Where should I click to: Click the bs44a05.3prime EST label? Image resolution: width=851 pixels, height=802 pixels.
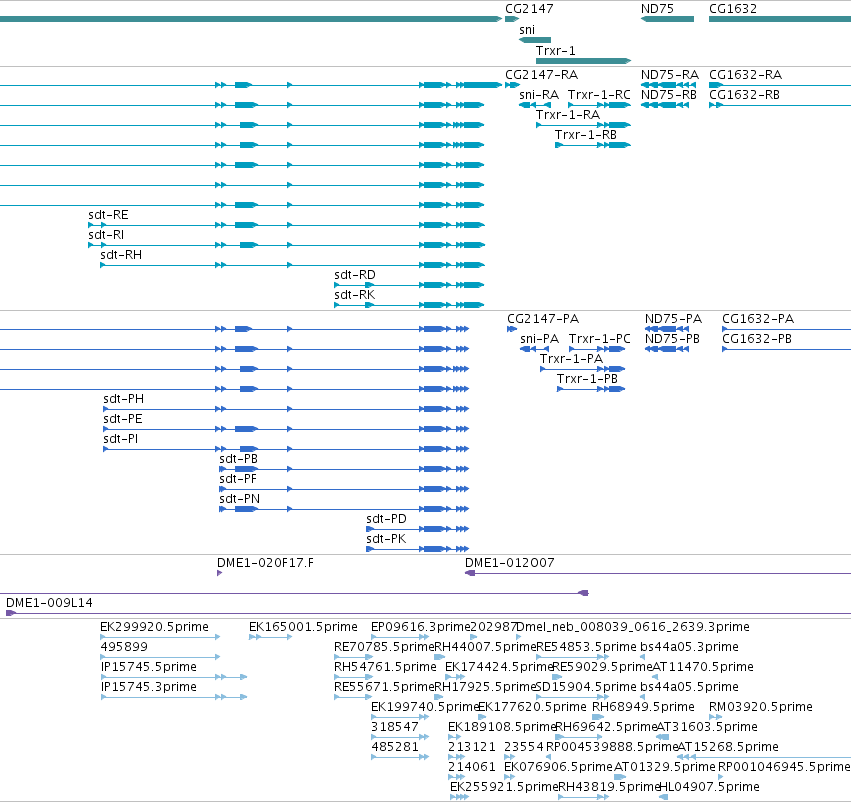(x=689, y=647)
